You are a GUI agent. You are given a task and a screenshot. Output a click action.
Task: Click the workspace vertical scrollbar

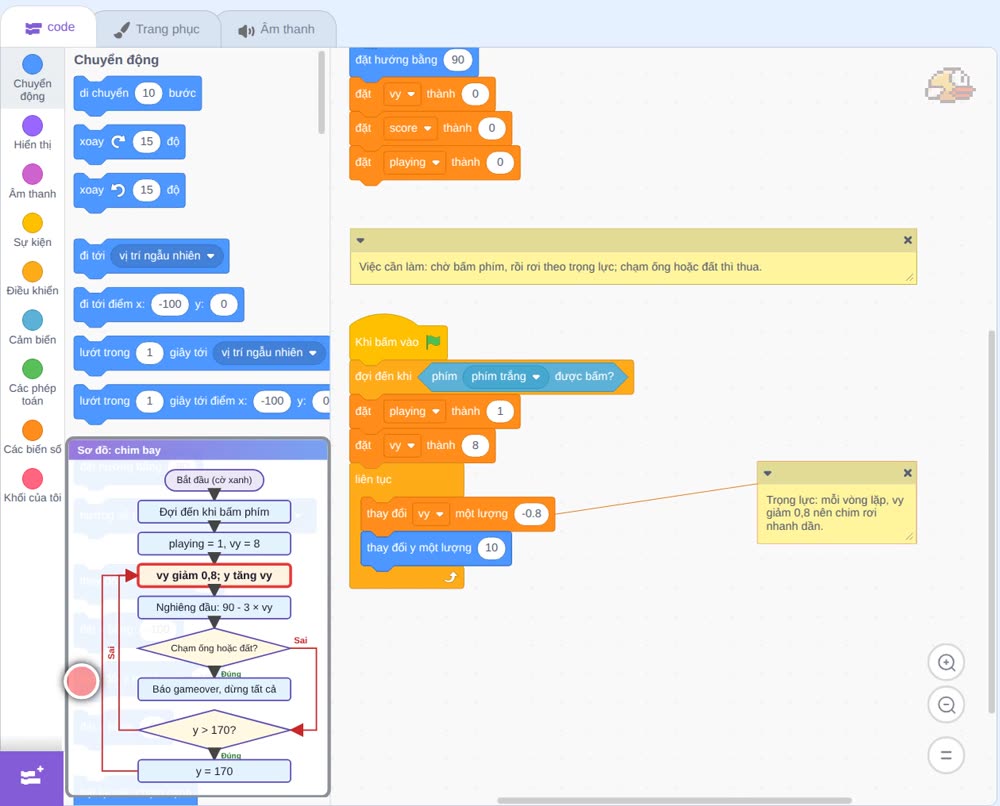tap(991, 521)
